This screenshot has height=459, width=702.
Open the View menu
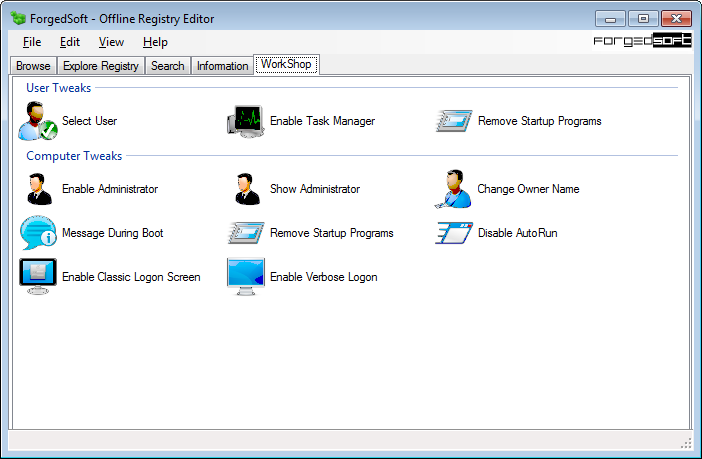click(111, 42)
